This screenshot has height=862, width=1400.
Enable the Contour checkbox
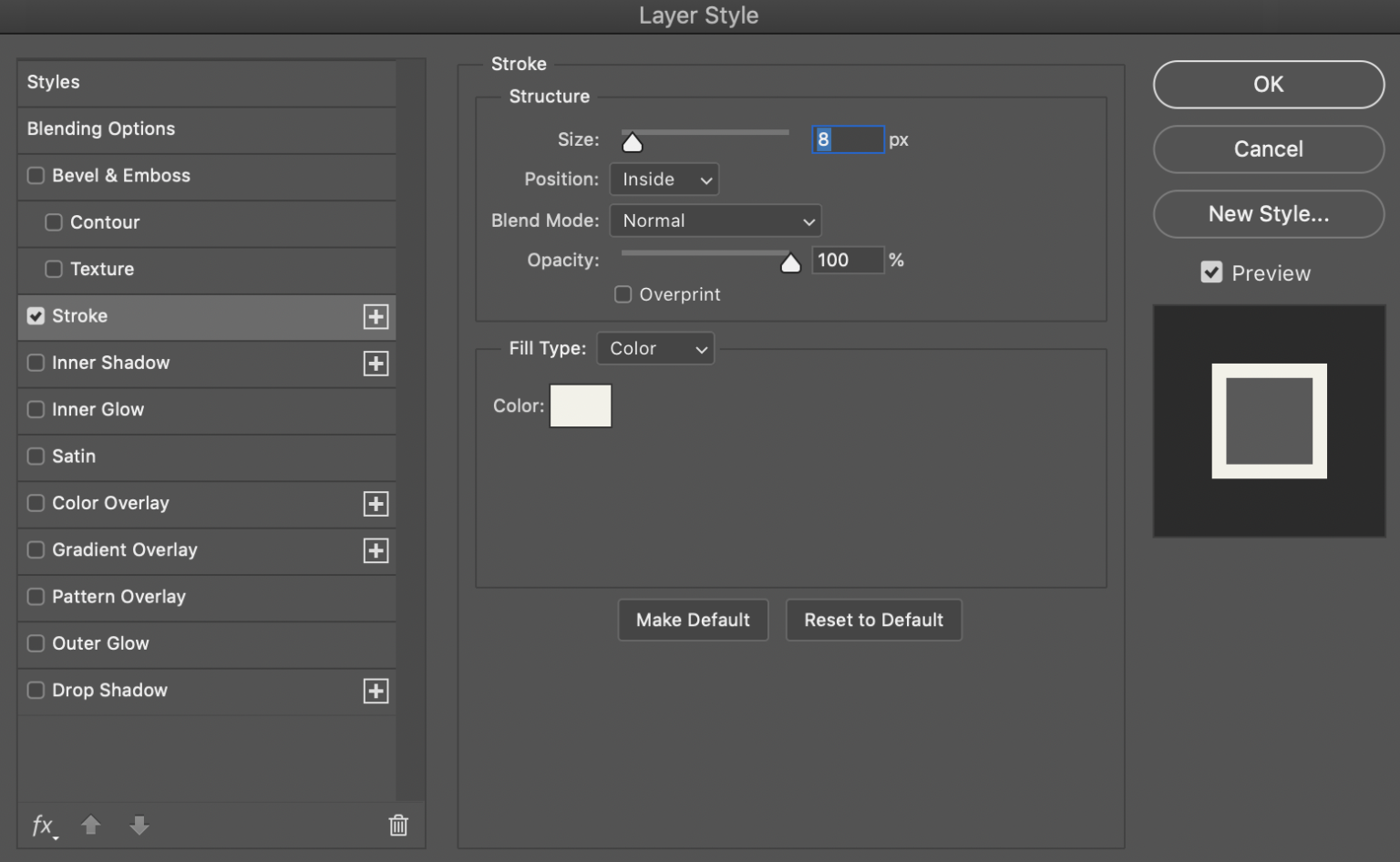(54, 222)
